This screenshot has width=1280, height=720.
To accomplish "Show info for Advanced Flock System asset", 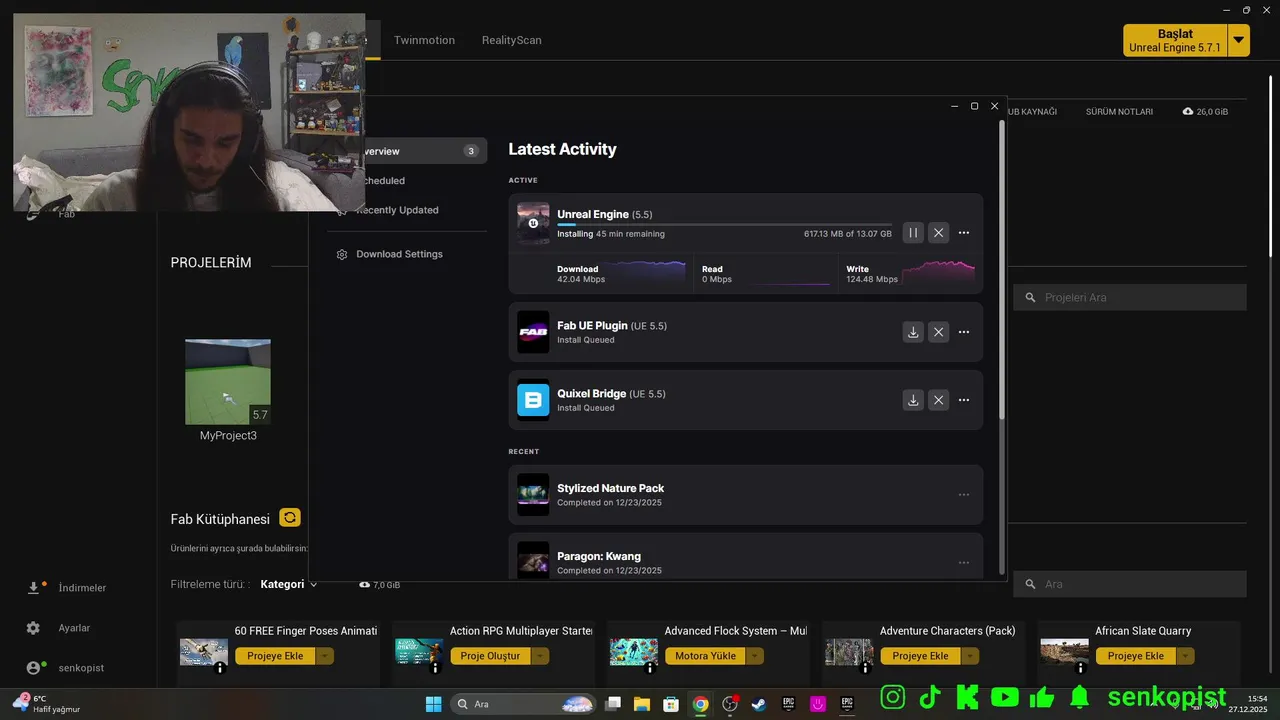I will [650, 668].
